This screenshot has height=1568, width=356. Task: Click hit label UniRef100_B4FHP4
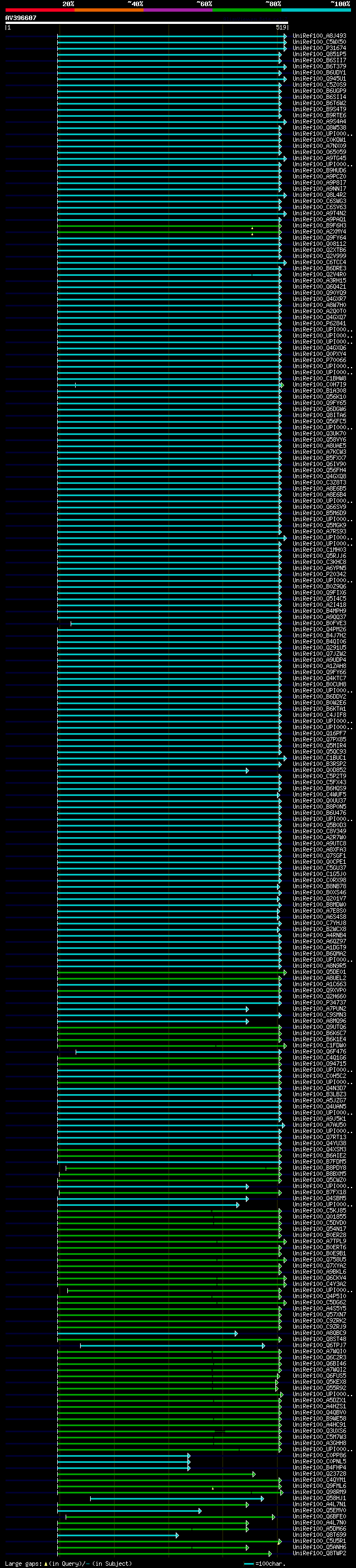pos(319,1468)
